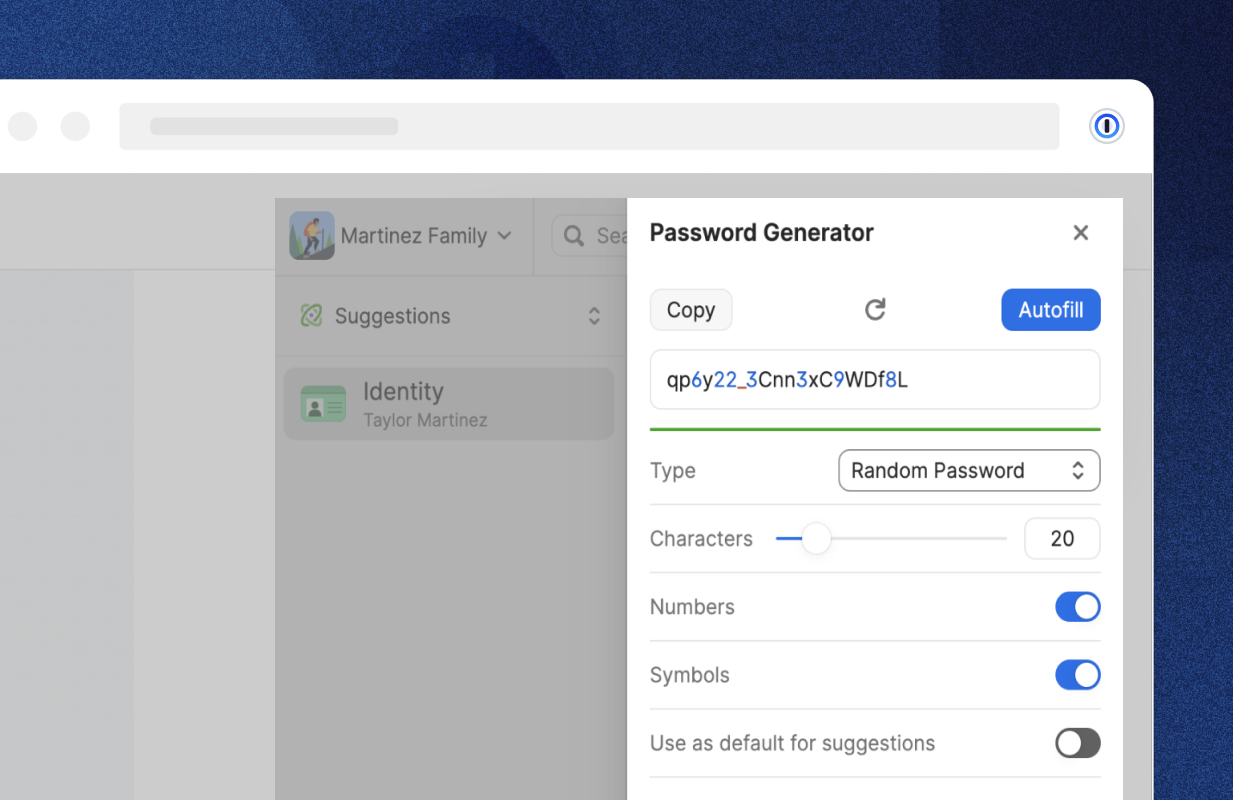
Task: Enable Use as default for suggestions
Action: tap(1078, 743)
